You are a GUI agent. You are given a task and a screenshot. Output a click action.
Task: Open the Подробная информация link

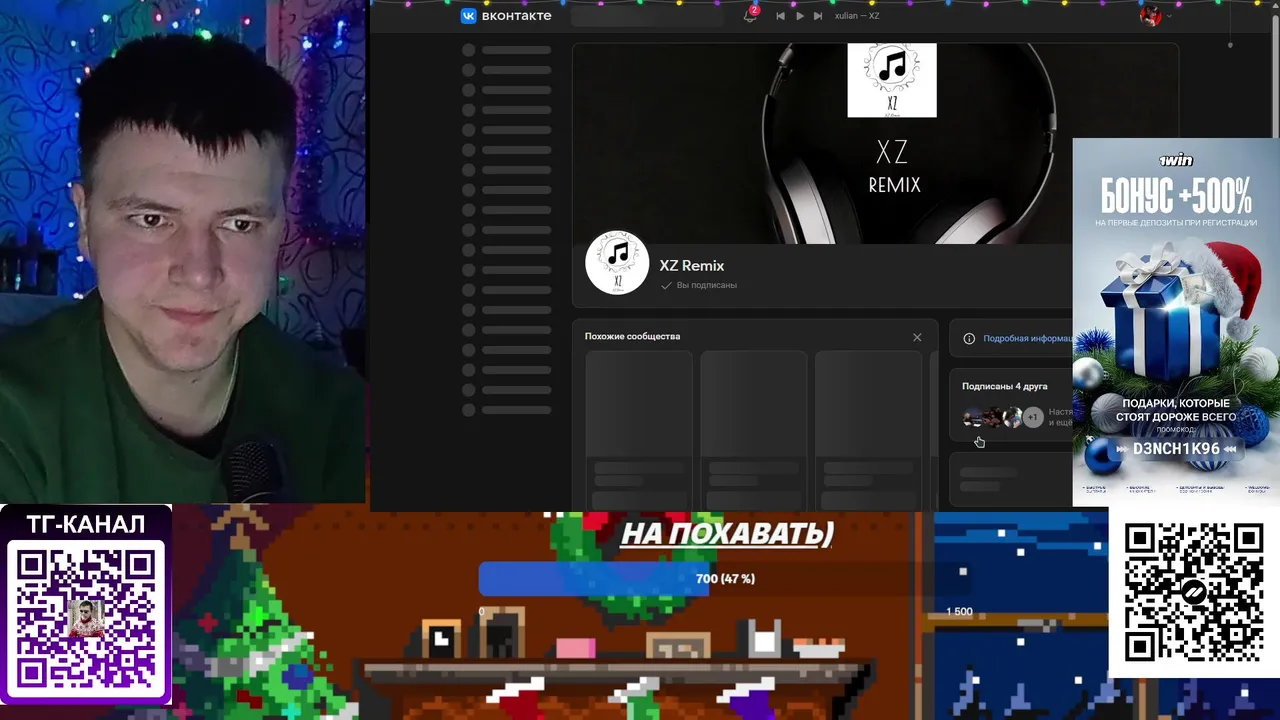click(x=1028, y=339)
